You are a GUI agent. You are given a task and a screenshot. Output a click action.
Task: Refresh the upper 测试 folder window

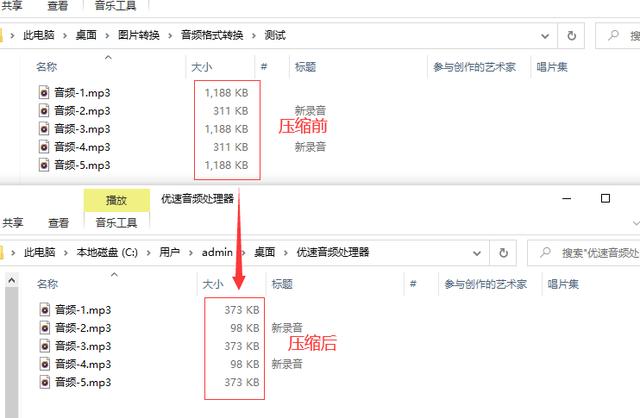[x=571, y=36]
